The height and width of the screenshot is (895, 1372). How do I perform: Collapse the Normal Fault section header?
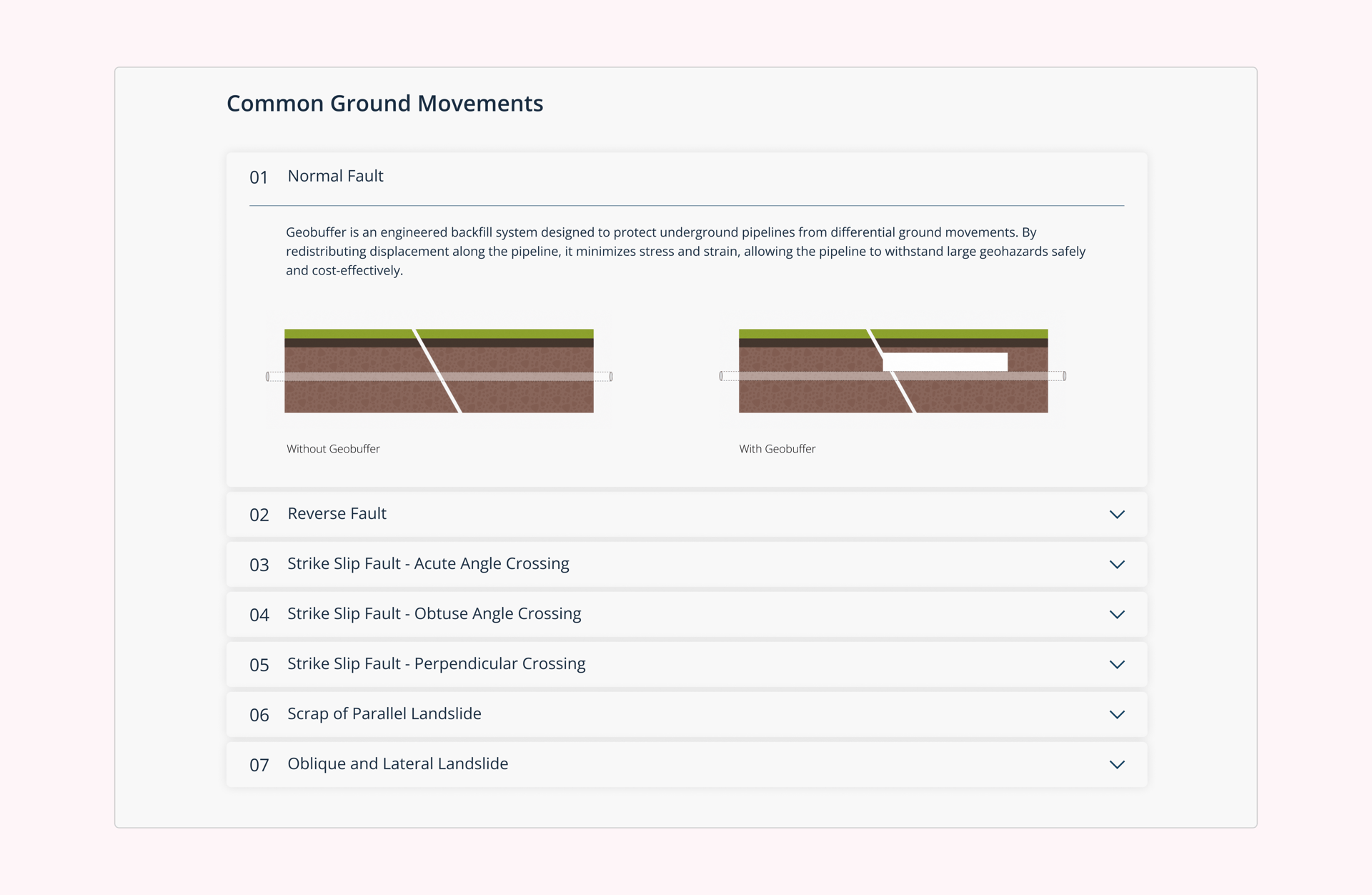pos(335,177)
